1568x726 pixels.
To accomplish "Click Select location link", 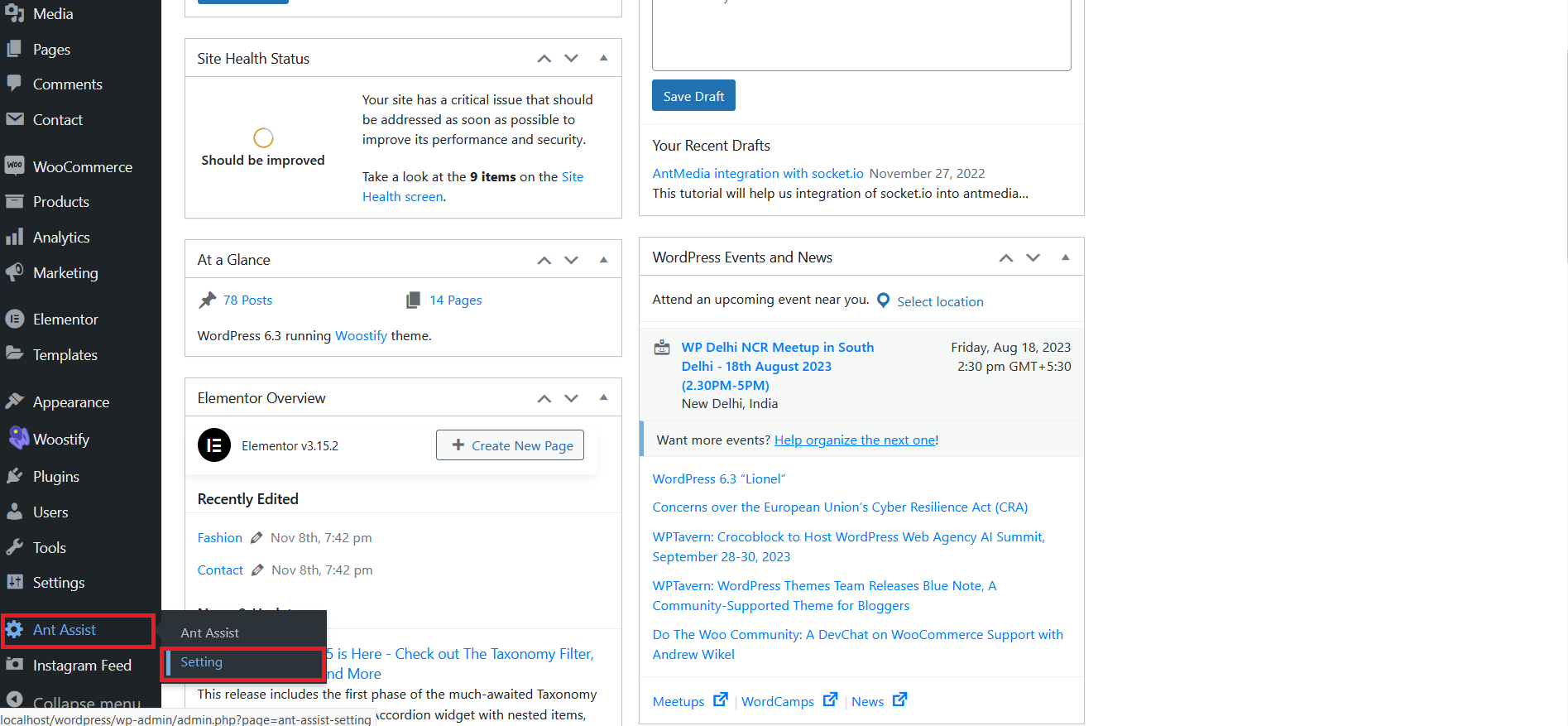I will point(940,301).
